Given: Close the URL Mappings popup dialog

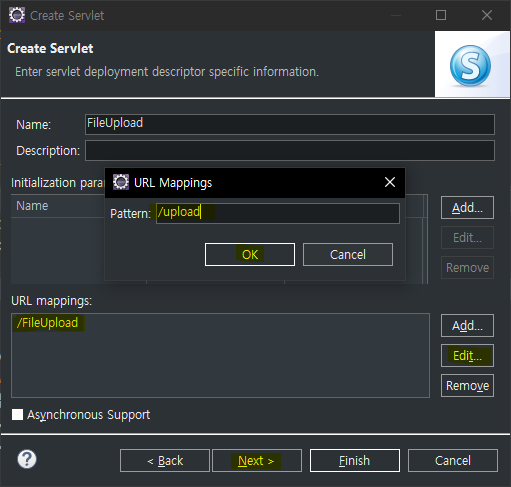Looking at the screenshot, I should coord(390,182).
